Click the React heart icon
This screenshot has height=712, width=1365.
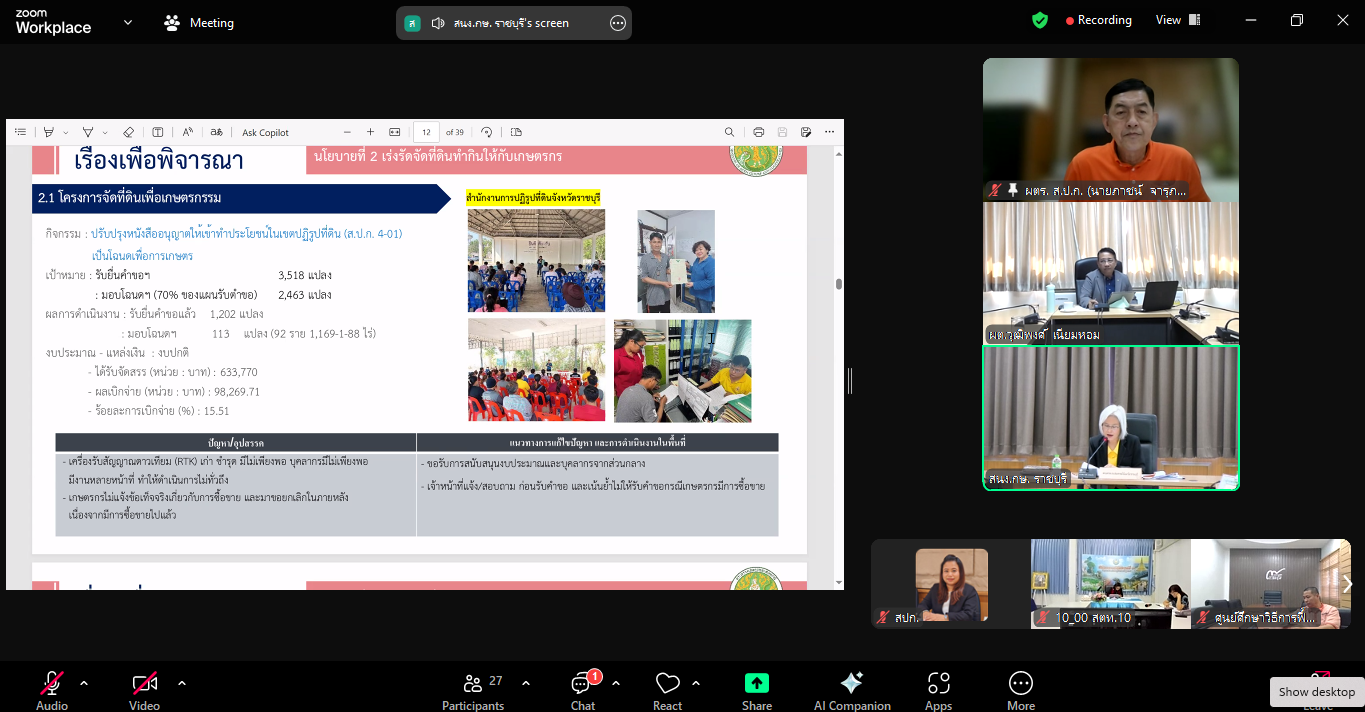click(x=667, y=690)
